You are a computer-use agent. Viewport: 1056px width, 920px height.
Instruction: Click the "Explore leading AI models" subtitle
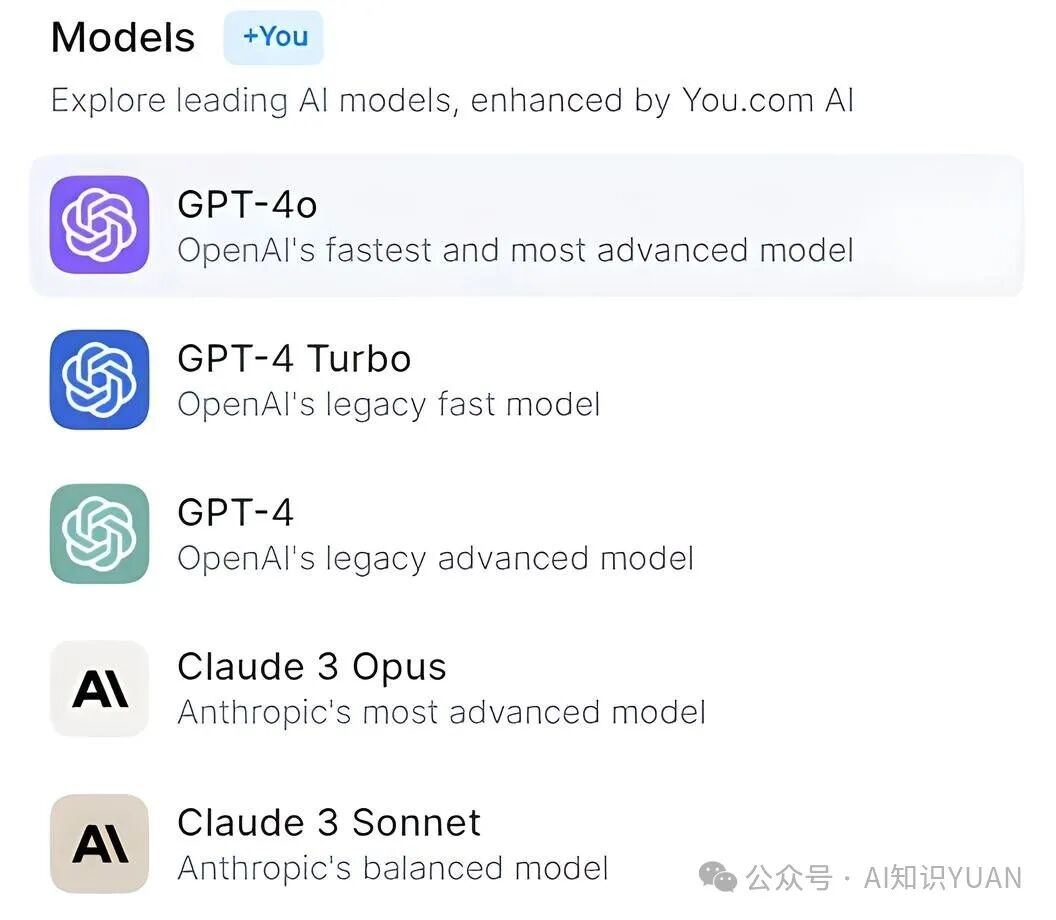point(452,101)
